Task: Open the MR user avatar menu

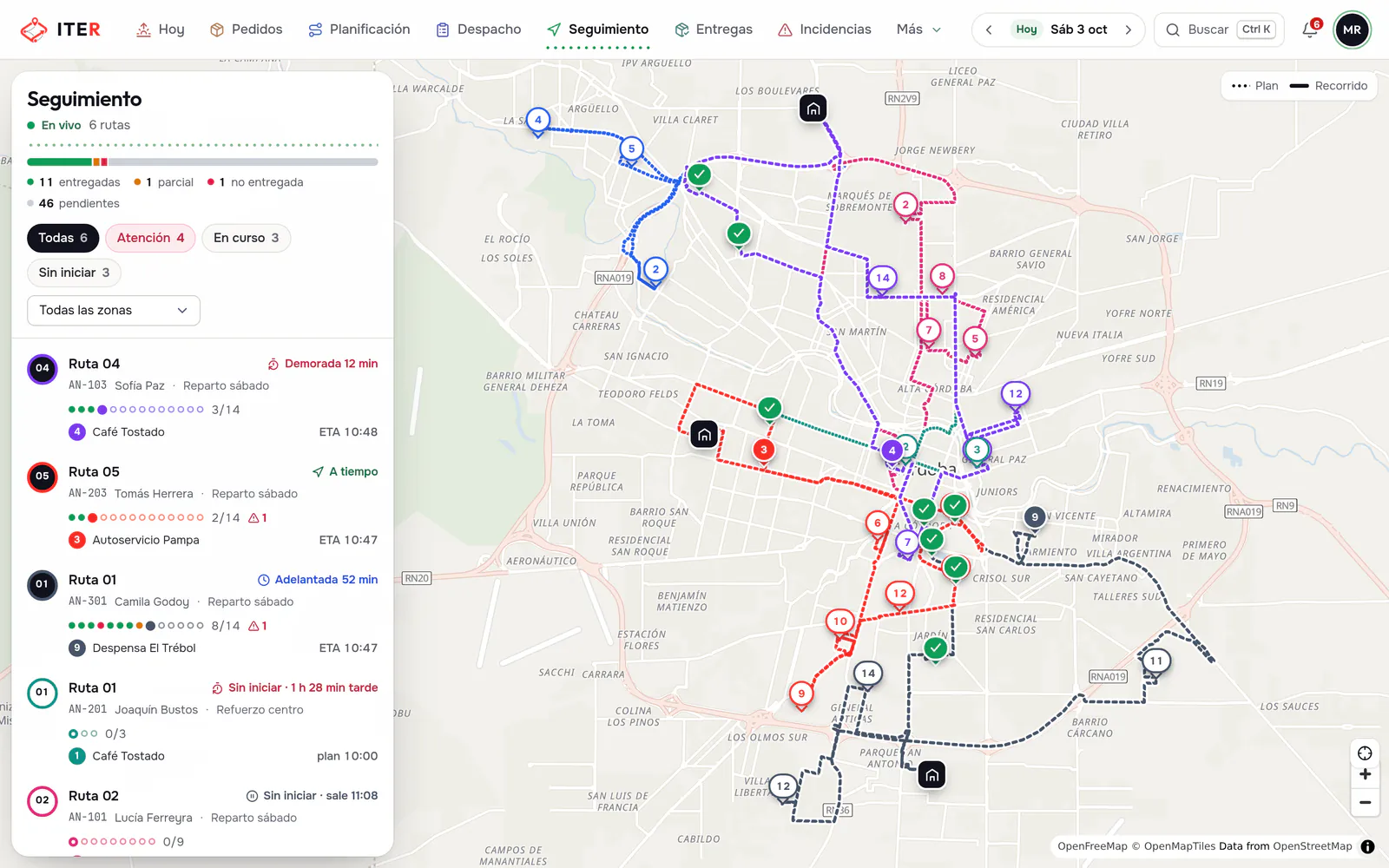Action: pos(1352,30)
